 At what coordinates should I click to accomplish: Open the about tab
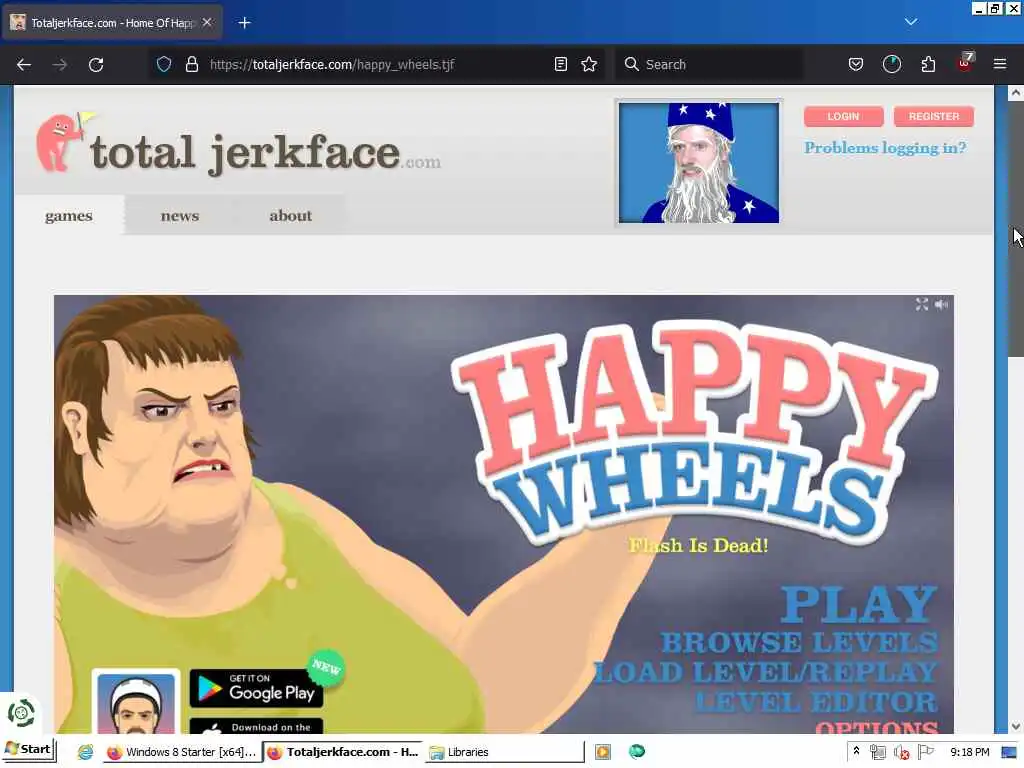[x=291, y=216]
